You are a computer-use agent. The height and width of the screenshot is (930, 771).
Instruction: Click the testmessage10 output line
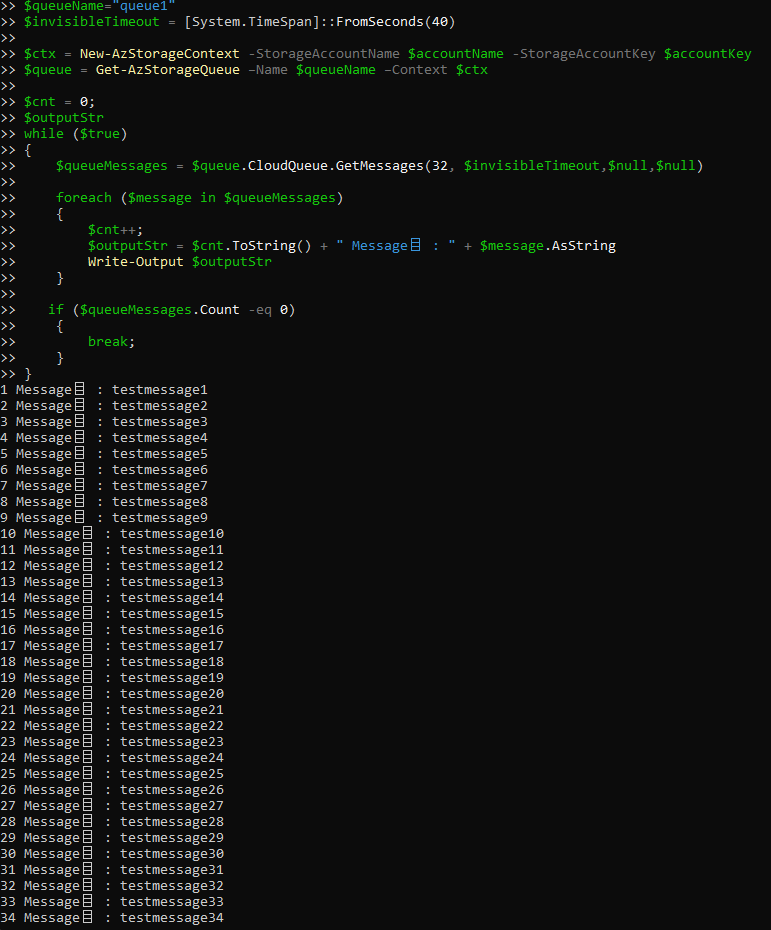tap(171, 533)
